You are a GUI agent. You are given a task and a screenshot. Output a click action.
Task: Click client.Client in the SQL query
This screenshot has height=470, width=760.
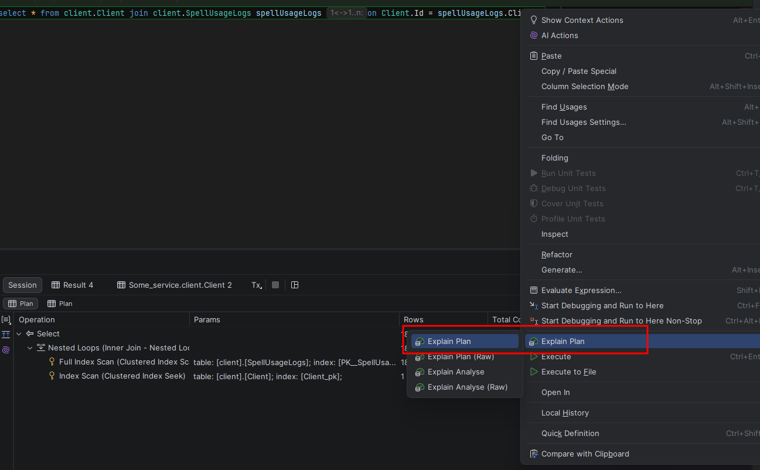(94, 13)
